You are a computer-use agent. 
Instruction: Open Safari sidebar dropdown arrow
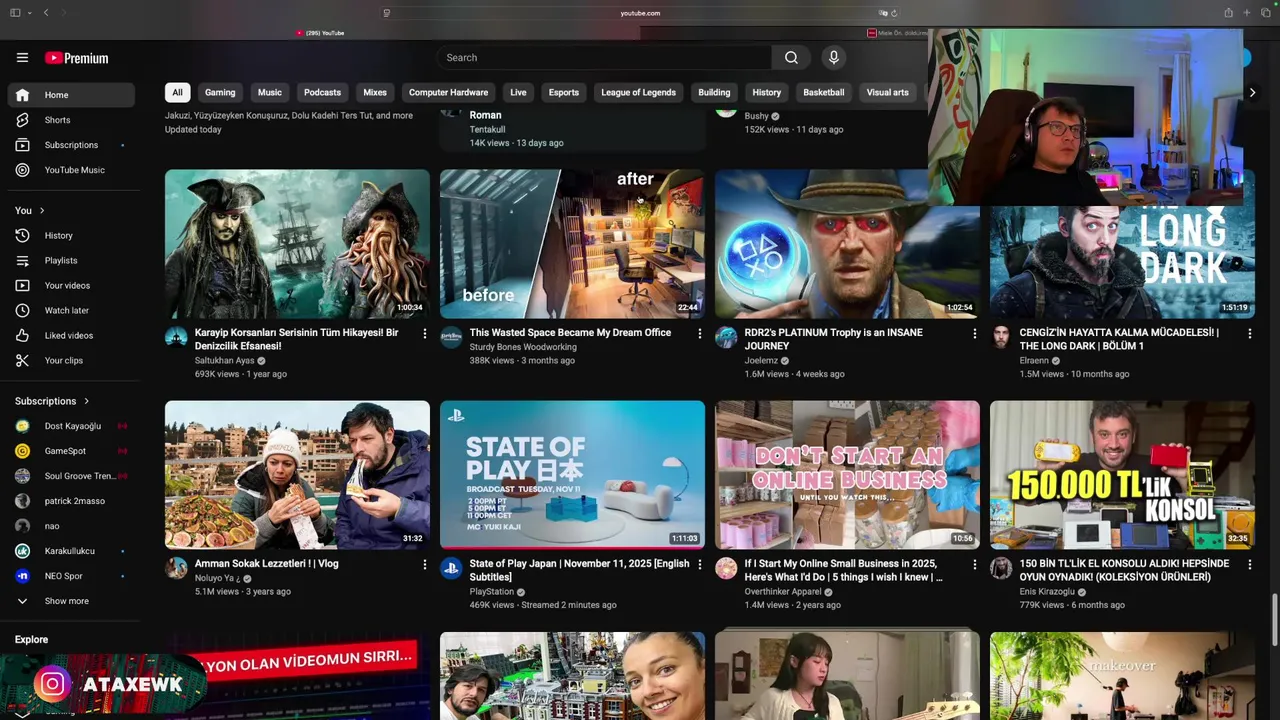[x=29, y=13]
